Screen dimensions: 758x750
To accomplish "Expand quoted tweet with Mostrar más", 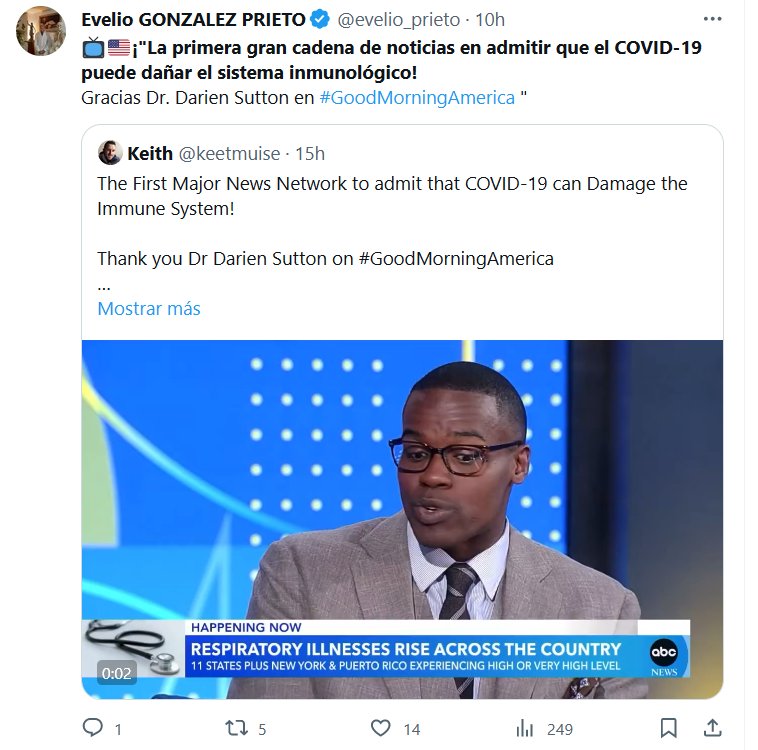I will pos(149,309).
